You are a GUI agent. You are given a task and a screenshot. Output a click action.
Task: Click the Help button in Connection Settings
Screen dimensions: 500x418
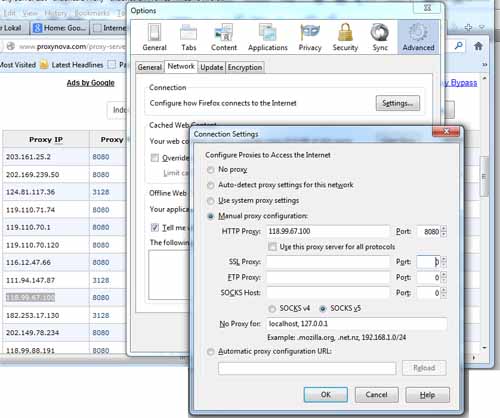coord(427,395)
